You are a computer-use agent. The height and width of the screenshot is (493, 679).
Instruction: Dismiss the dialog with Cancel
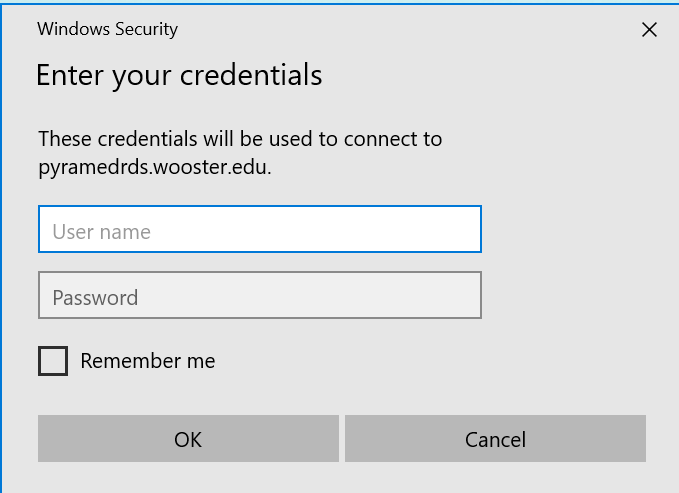[495, 439]
